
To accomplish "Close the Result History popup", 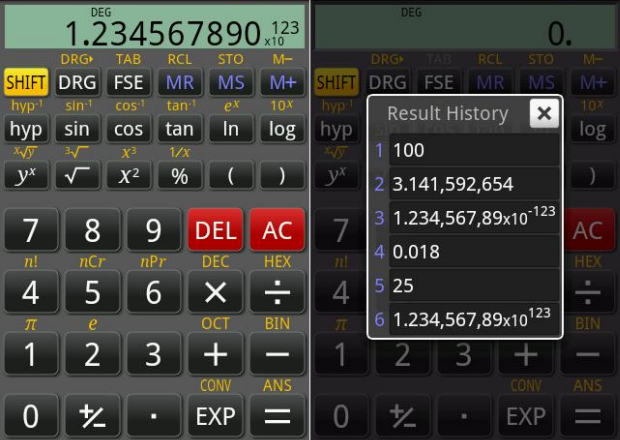I will [543, 113].
